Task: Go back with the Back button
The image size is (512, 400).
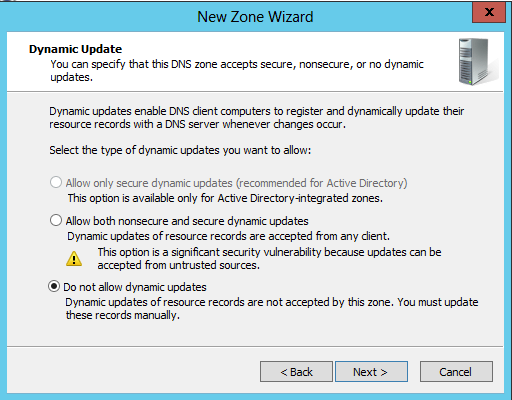Action: coord(296,371)
